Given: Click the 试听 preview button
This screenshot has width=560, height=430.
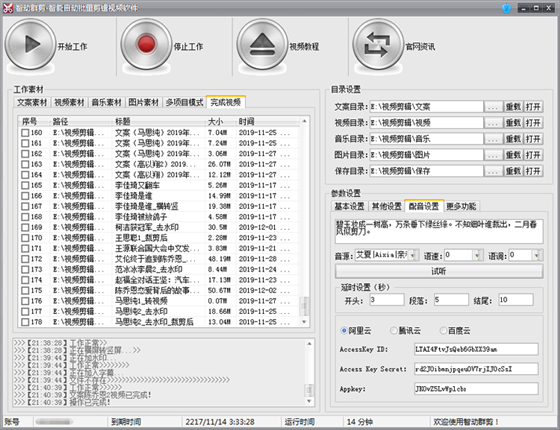Looking at the screenshot, I should point(439,271).
